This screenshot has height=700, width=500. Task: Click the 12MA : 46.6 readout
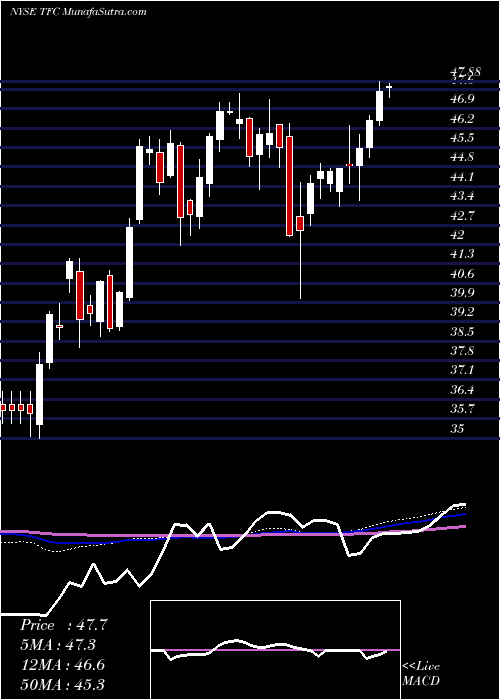click(x=63, y=664)
